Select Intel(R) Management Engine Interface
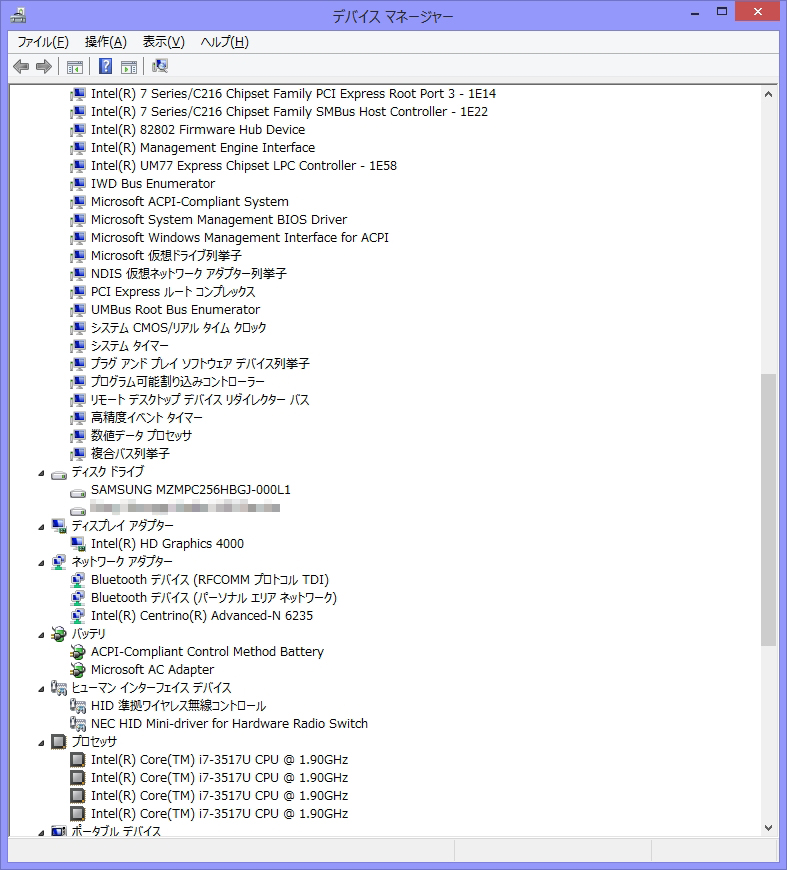 click(203, 148)
